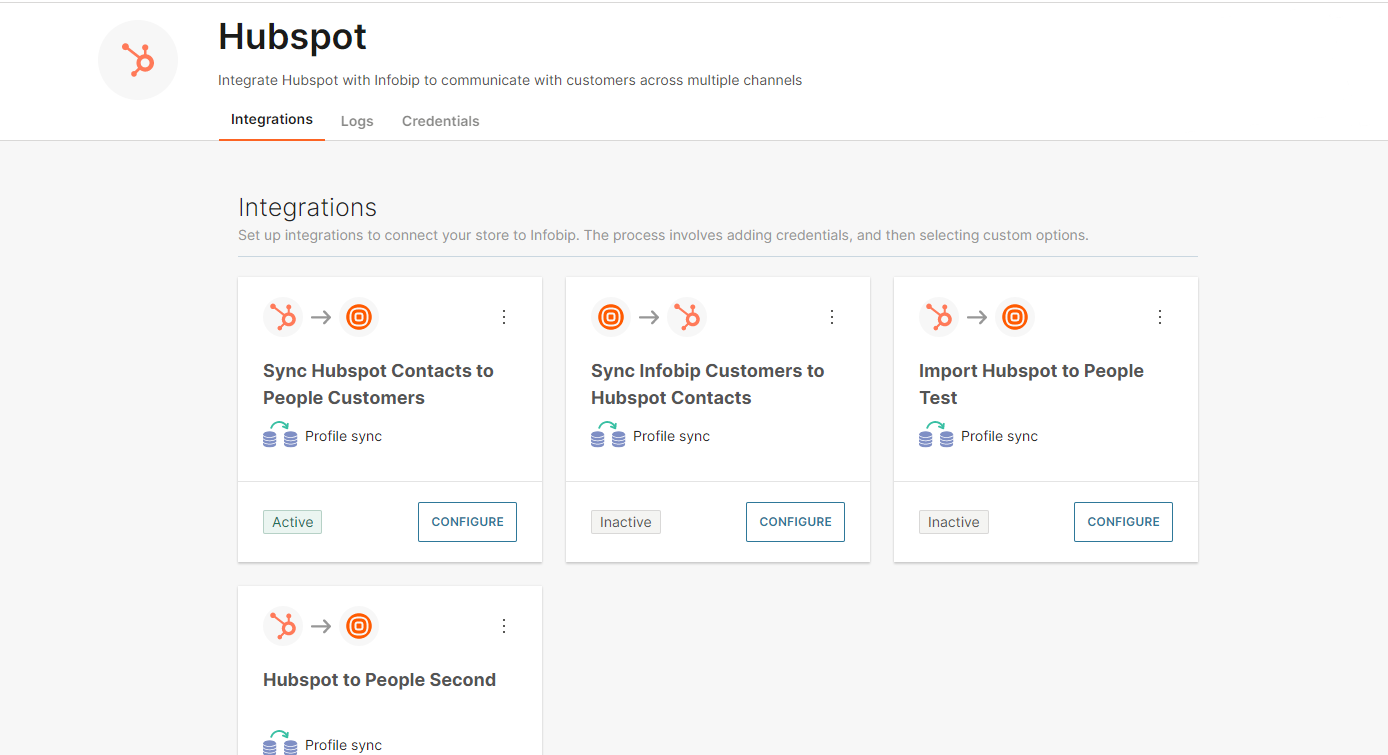This screenshot has height=755, width=1388.
Task: Open three-dot menu on Import Hubspot to People Test
Action: point(1160,317)
